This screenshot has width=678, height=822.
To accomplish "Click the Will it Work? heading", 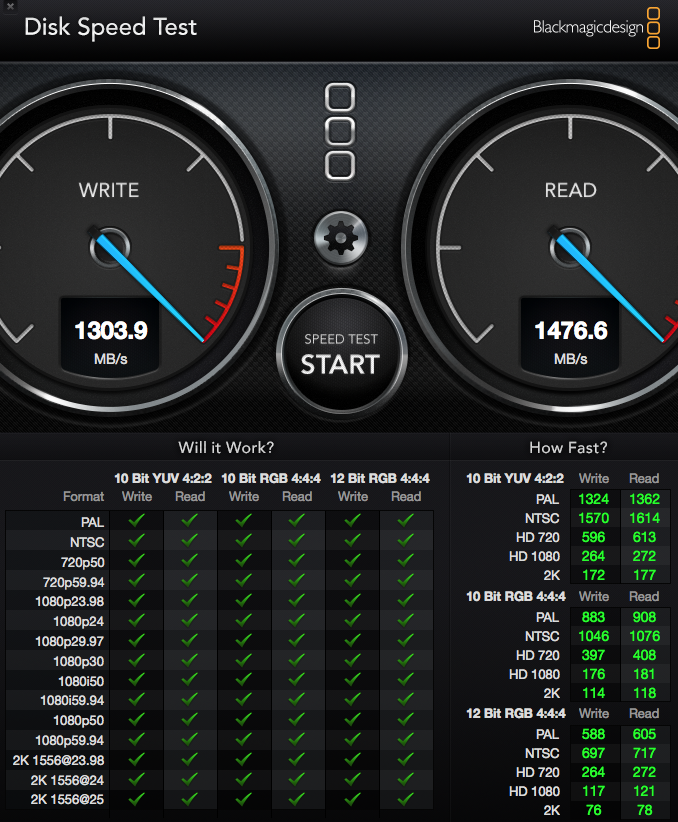I will tap(226, 447).
